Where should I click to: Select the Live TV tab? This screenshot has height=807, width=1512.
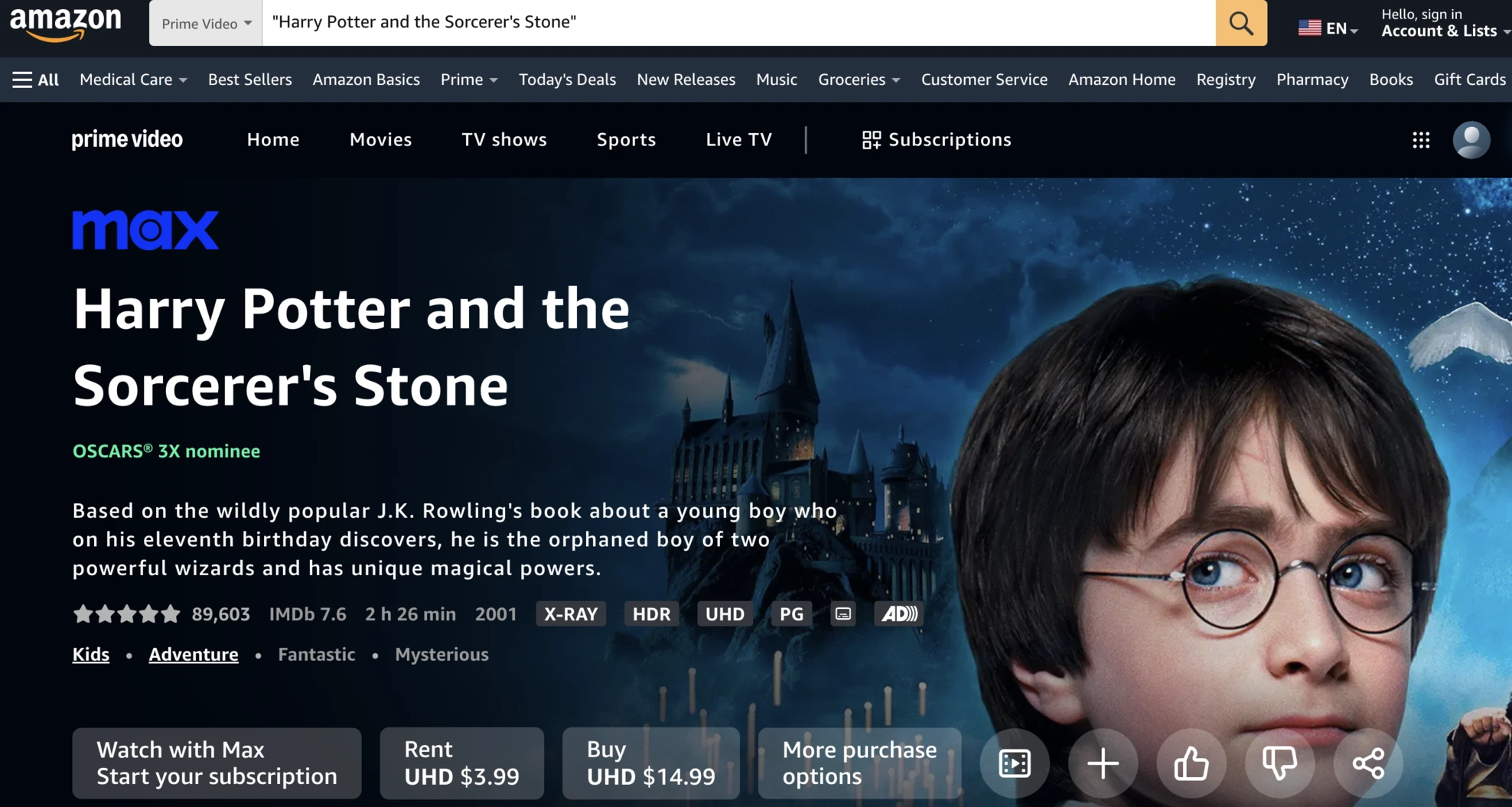tap(739, 139)
